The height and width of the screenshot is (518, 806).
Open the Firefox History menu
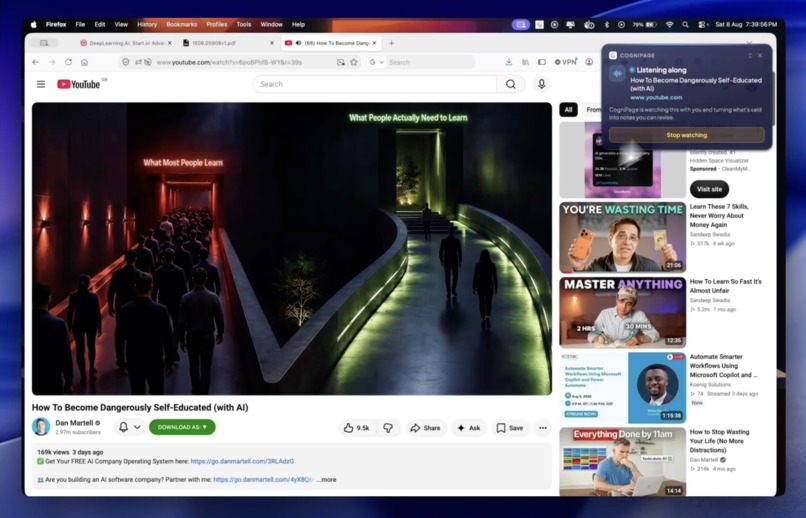tap(147, 24)
